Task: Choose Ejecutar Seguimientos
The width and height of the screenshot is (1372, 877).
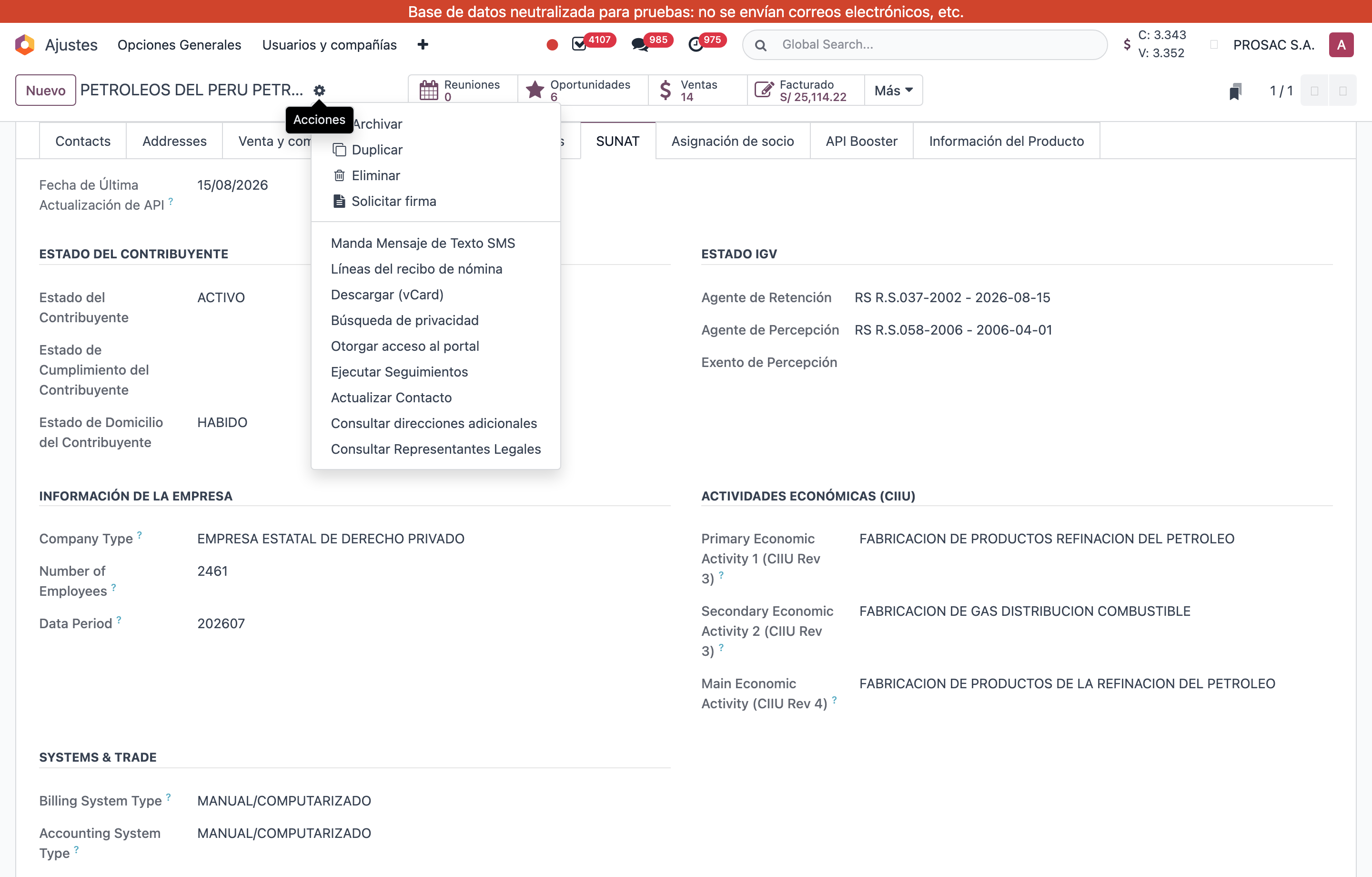Action: [x=436, y=371]
